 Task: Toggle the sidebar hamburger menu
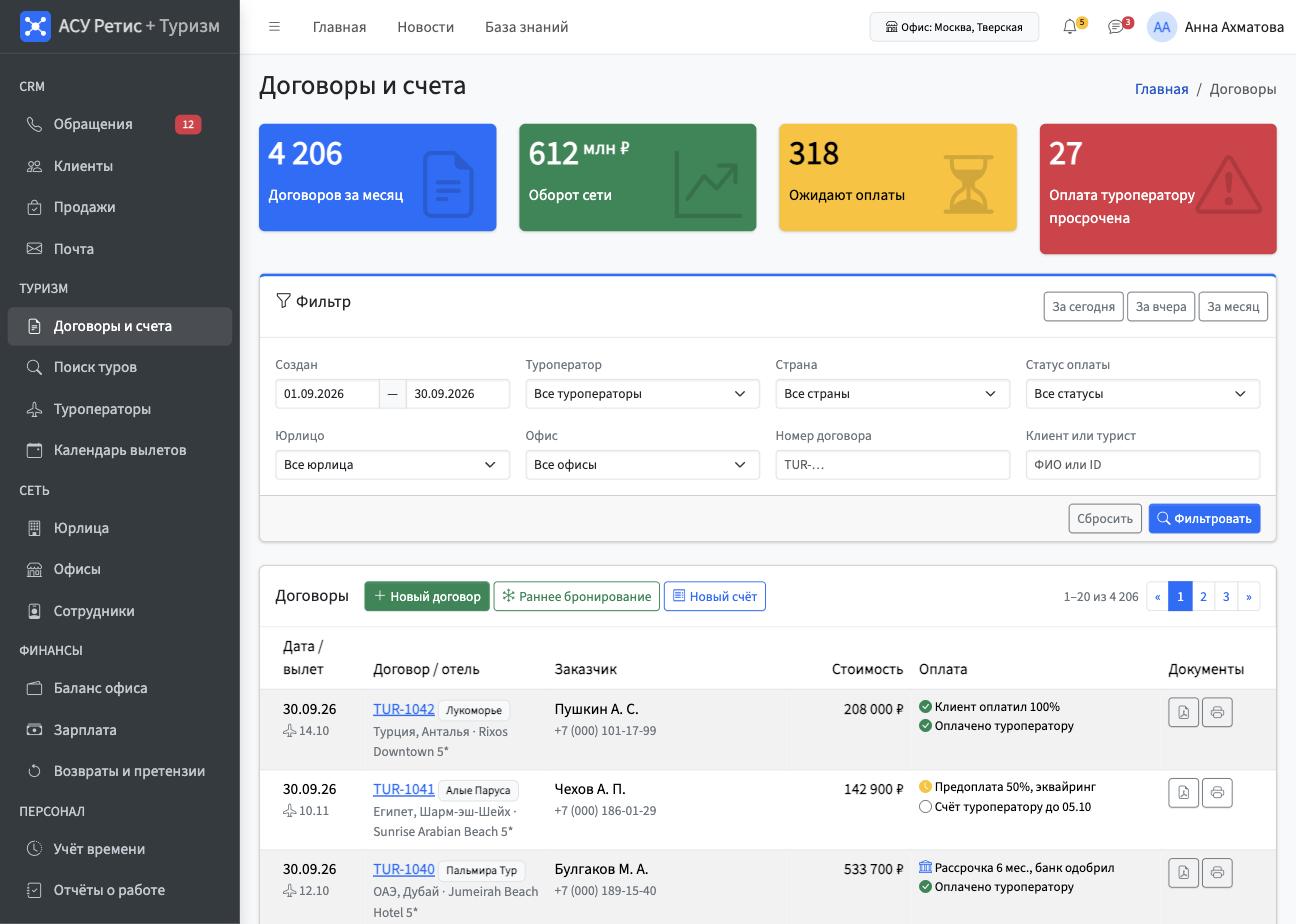pos(274,27)
